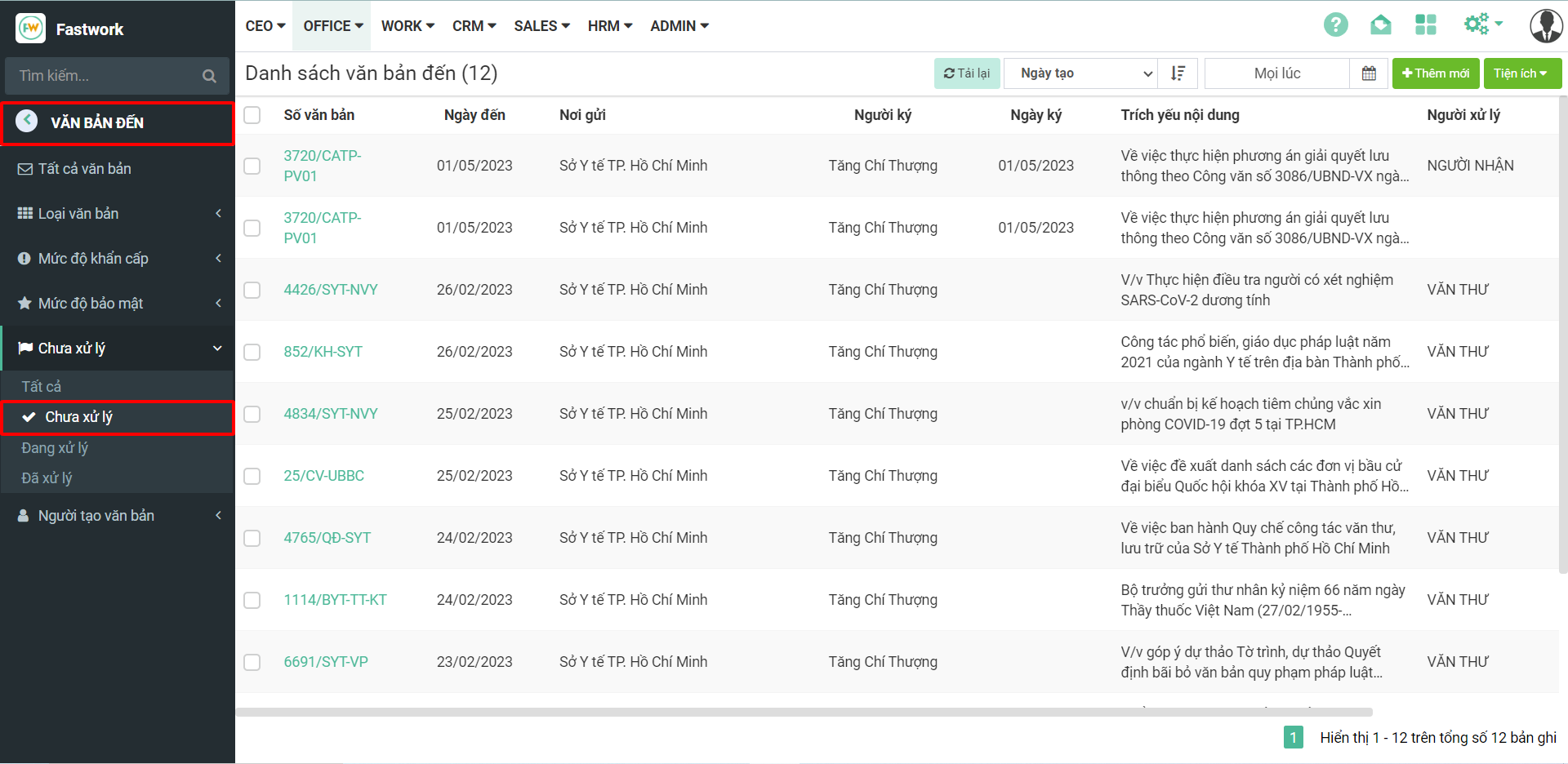Screen dimensions: 1568x764
Task: Click the horizontal scrollbar below the table
Action: [804, 713]
